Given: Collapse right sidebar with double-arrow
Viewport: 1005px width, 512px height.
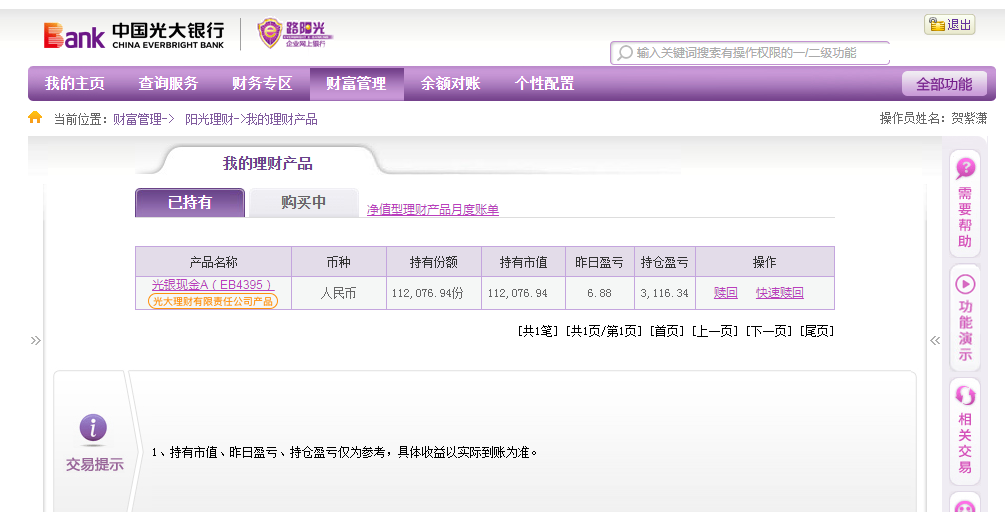Looking at the screenshot, I should click(x=935, y=340).
